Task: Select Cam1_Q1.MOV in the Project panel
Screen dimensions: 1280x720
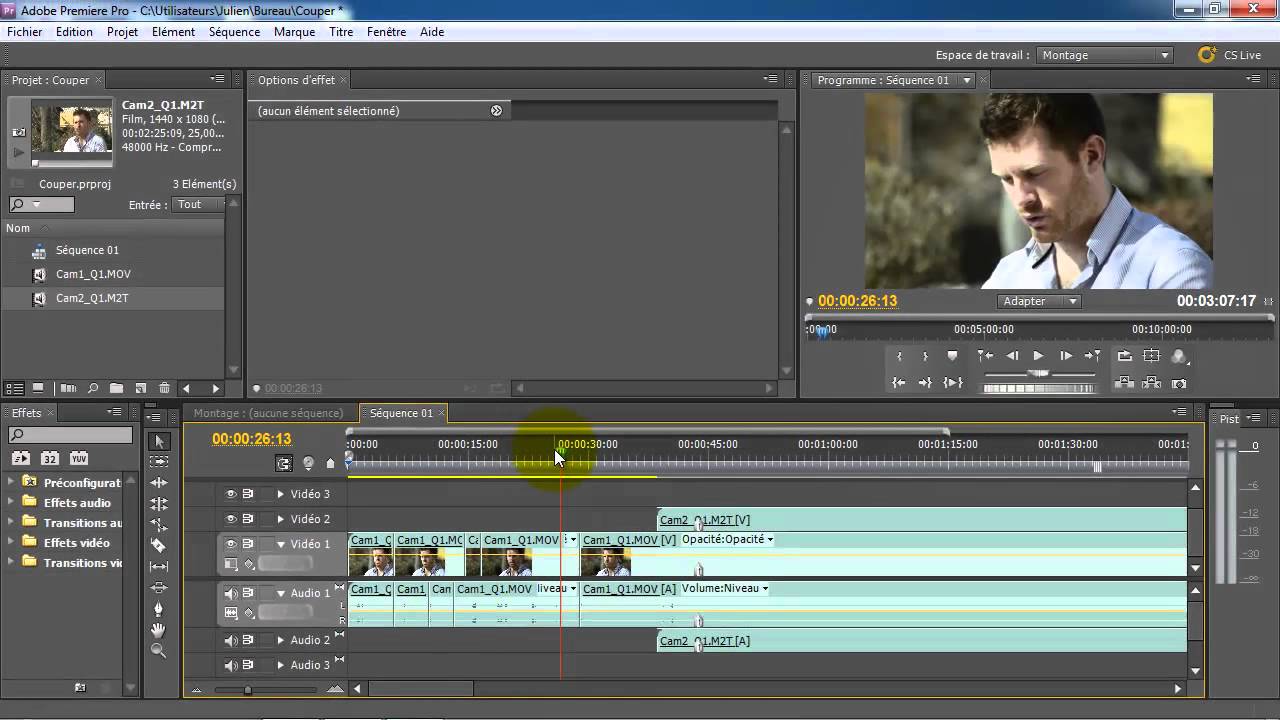Action: 93,274
